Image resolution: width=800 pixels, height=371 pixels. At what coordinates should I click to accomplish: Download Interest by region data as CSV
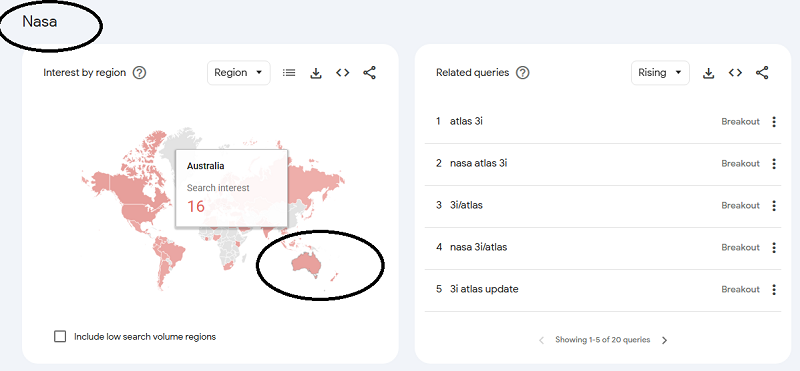[x=316, y=73]
